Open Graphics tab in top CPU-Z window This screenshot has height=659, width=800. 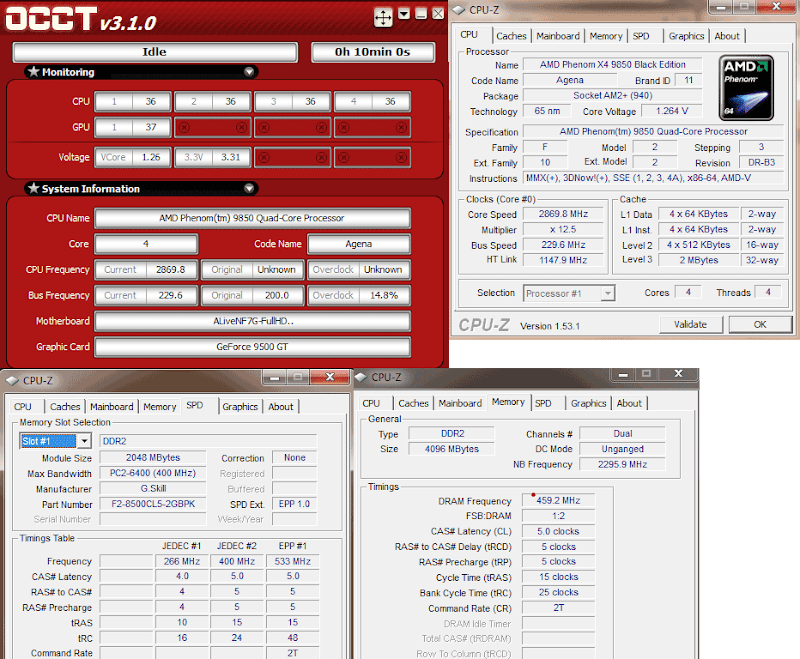tap(686, 36)
